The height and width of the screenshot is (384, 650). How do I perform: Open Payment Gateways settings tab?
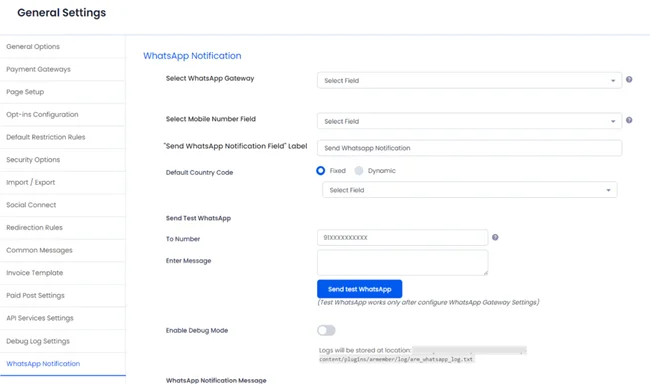pos(62,69)
